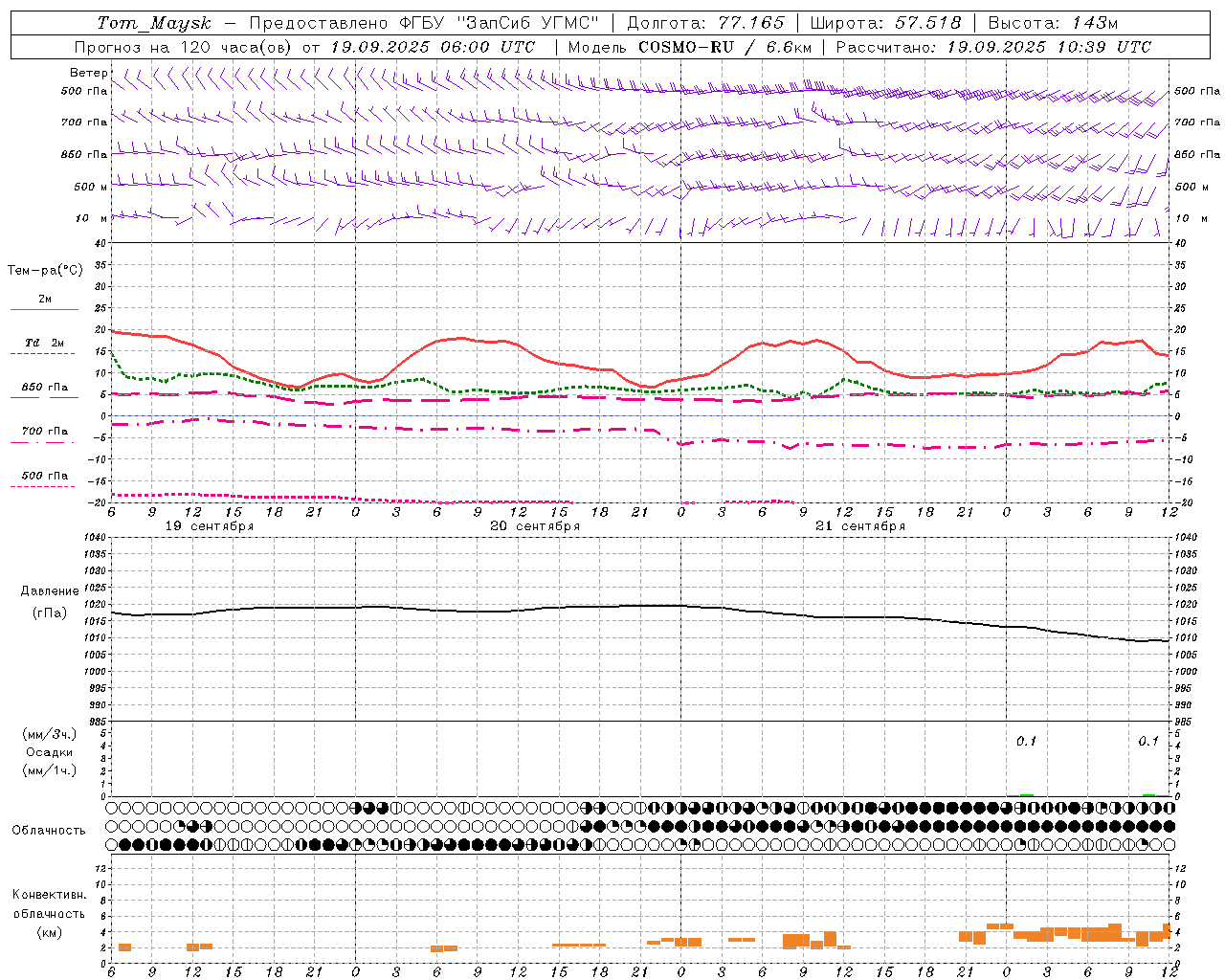Image resolution: width=1225 pixels, height=980 pixels.
Task: Click the Ветер wind panel label
Action: coord(88,73)
